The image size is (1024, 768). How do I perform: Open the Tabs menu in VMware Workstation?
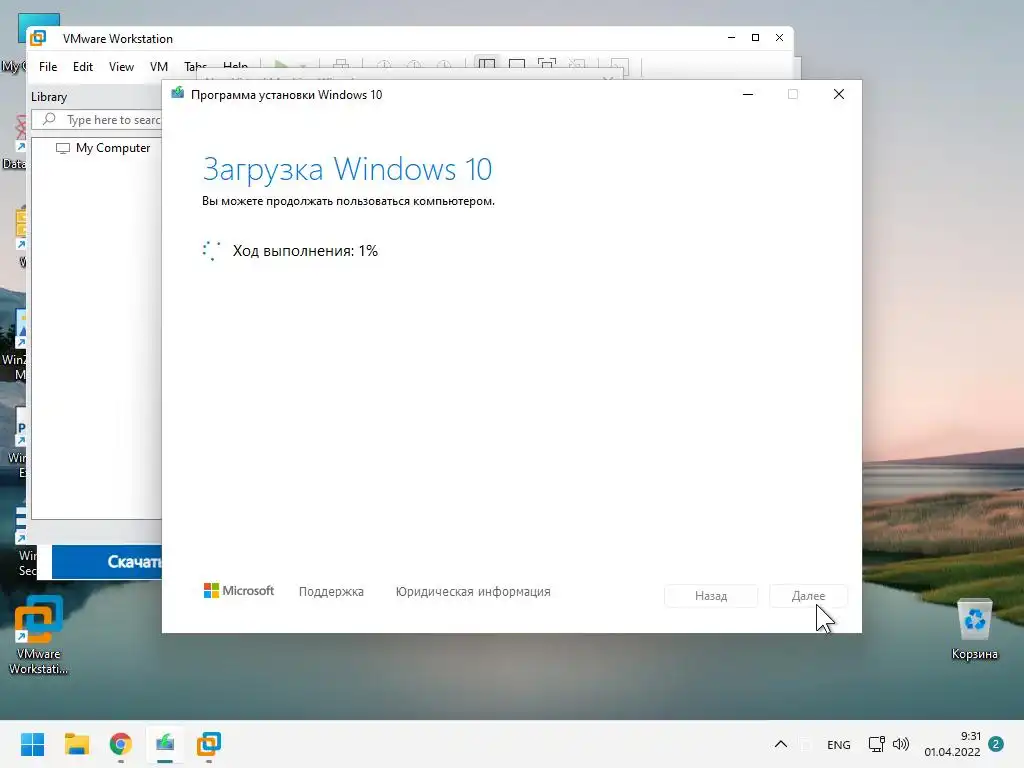coord(195,67)
